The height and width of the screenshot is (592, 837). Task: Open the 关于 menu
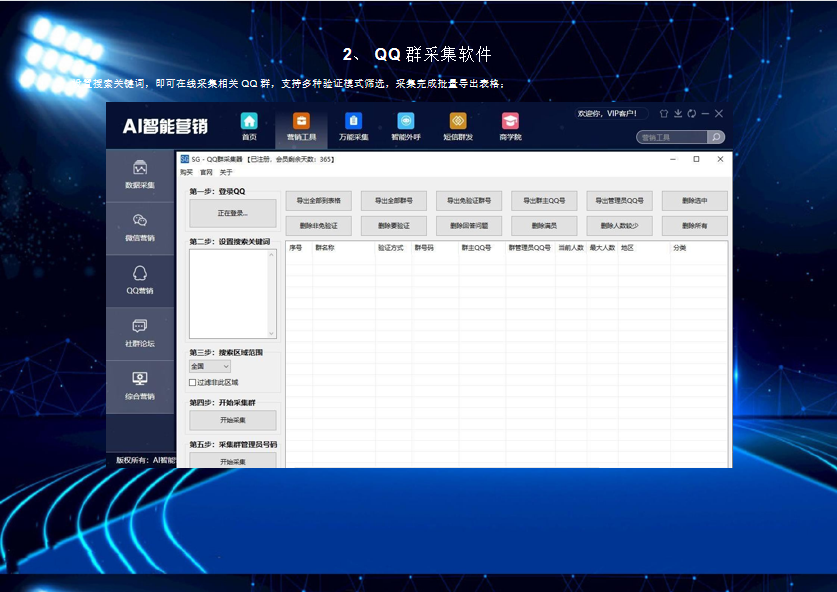[226, 172]
